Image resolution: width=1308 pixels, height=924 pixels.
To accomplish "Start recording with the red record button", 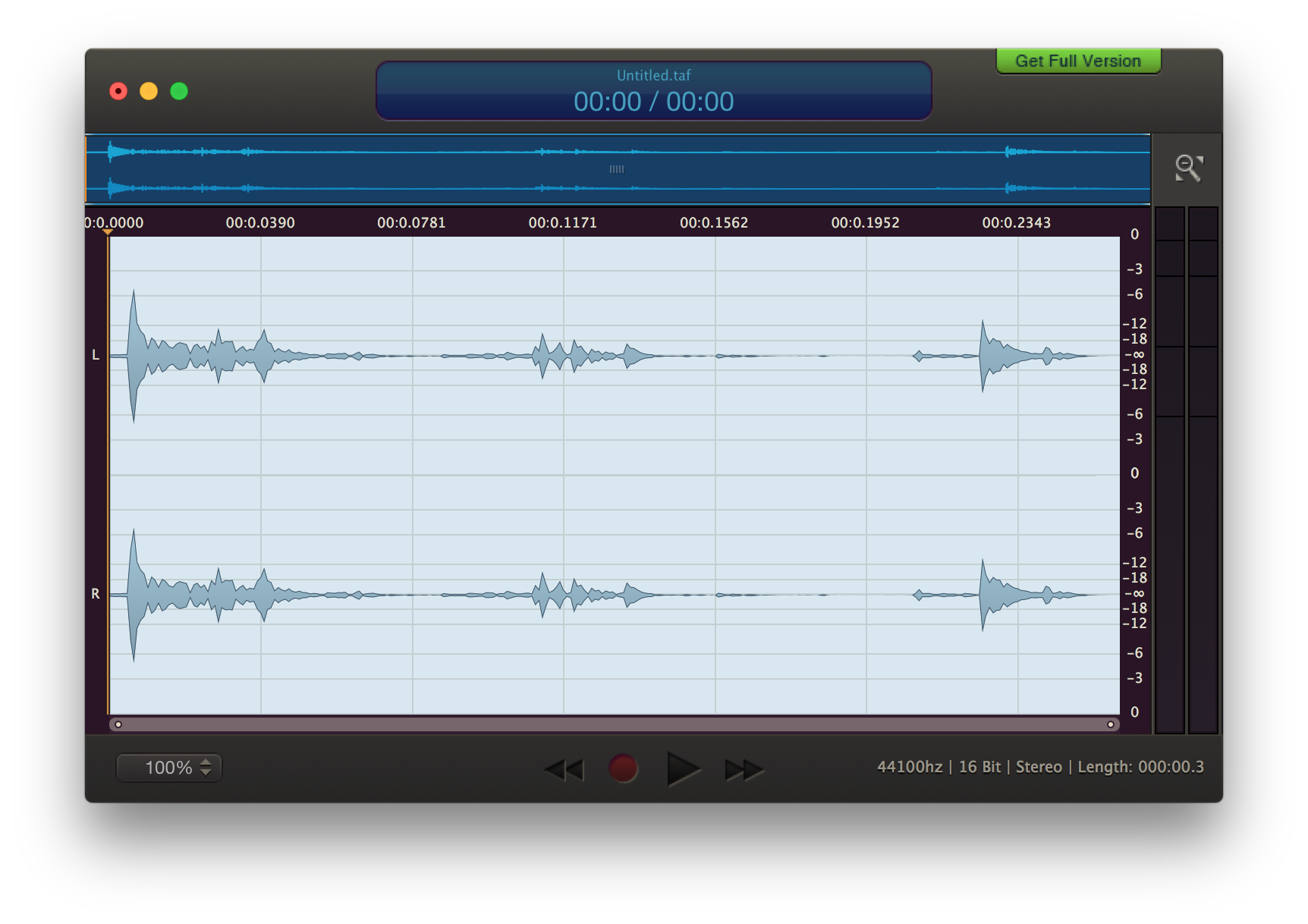I will (x=623, y=768).
